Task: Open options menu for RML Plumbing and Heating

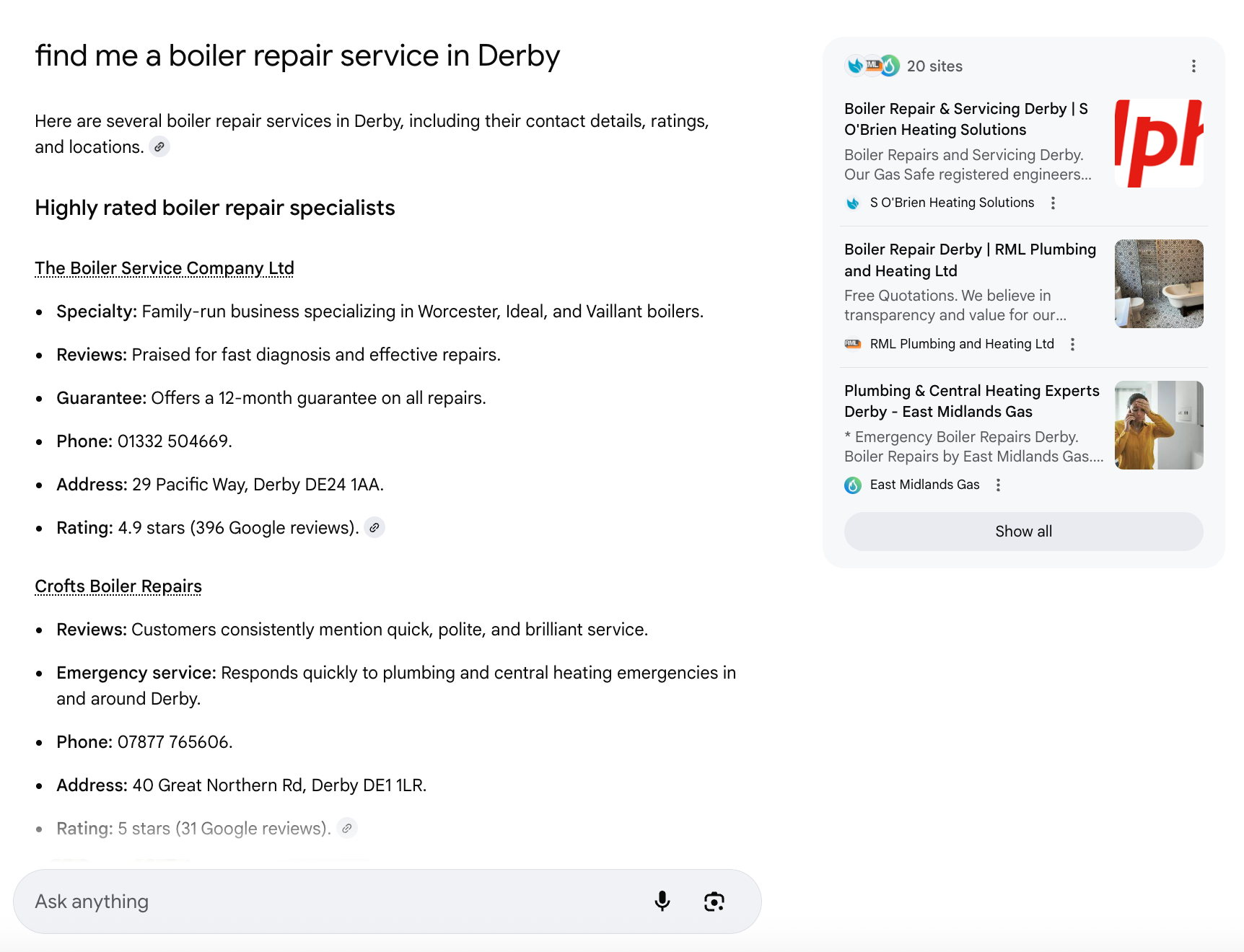Action: 1073,345
